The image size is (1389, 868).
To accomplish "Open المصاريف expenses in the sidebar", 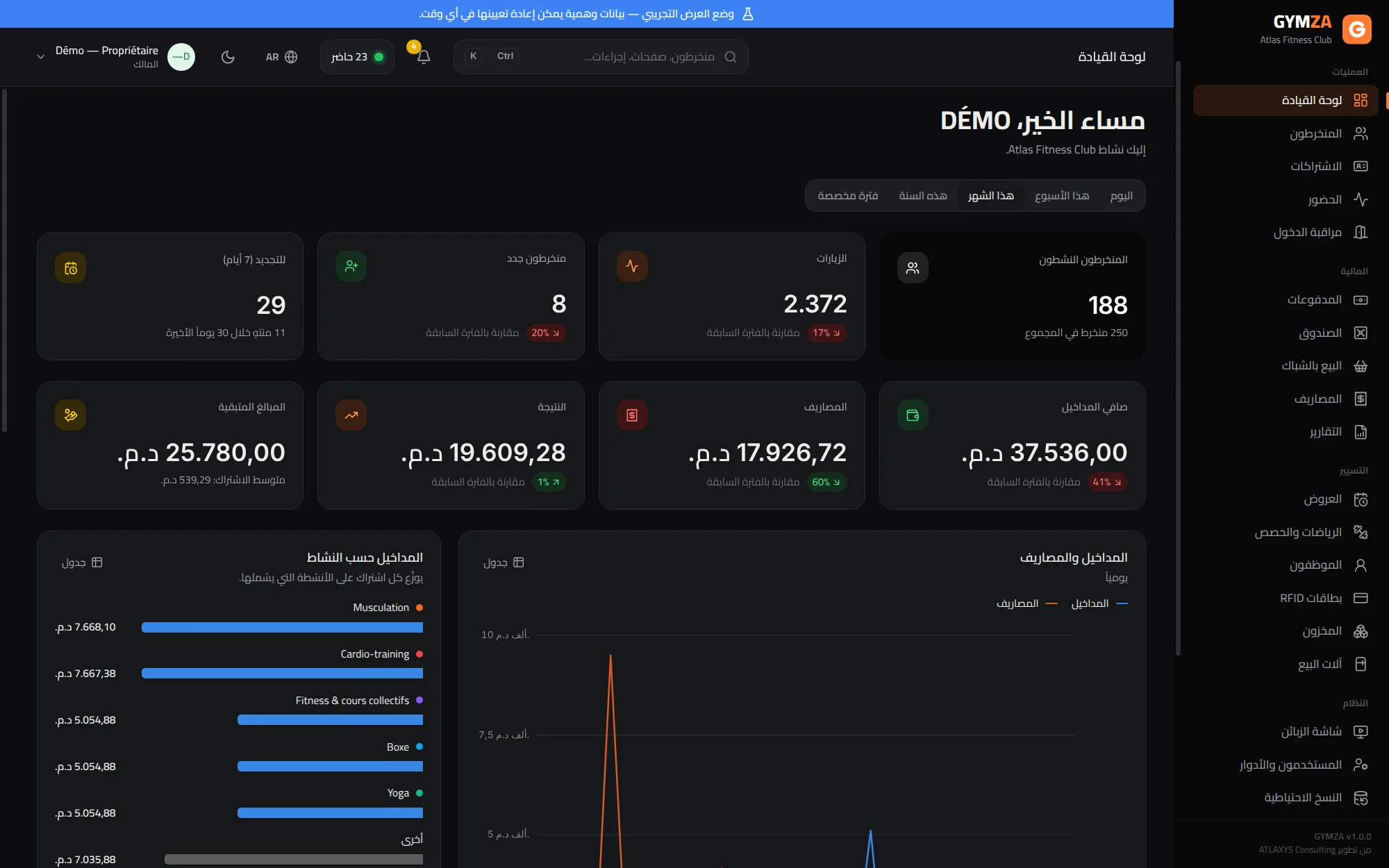I will (1286, 399).
